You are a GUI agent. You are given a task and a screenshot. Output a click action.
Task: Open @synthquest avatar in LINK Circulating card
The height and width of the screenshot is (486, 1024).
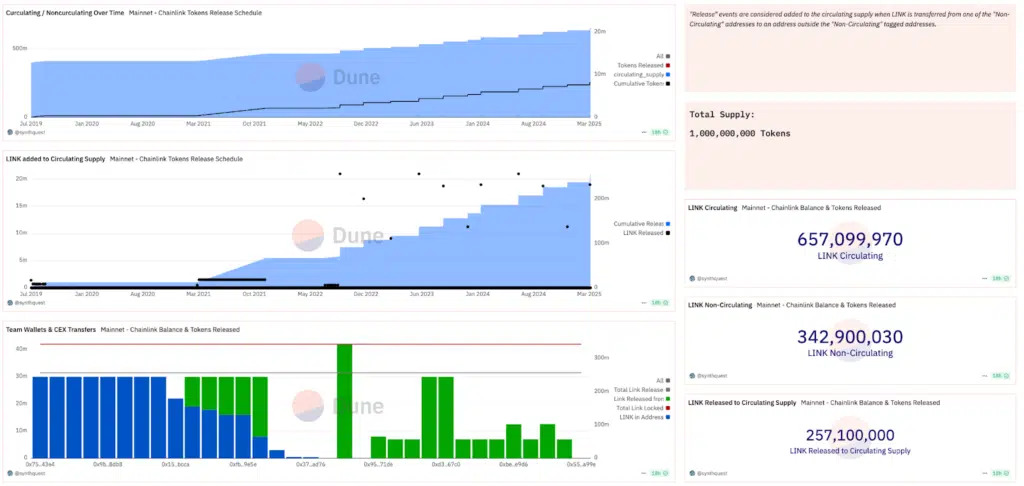(x=692, y=278)
